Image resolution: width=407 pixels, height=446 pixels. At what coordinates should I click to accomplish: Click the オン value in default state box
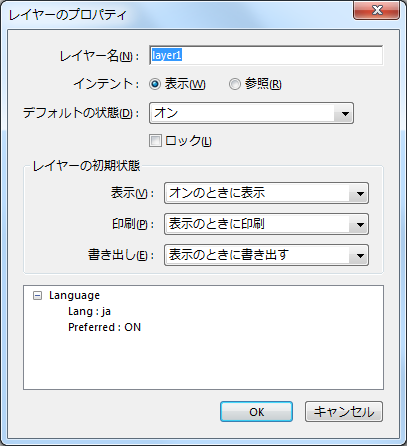(166, 113)
